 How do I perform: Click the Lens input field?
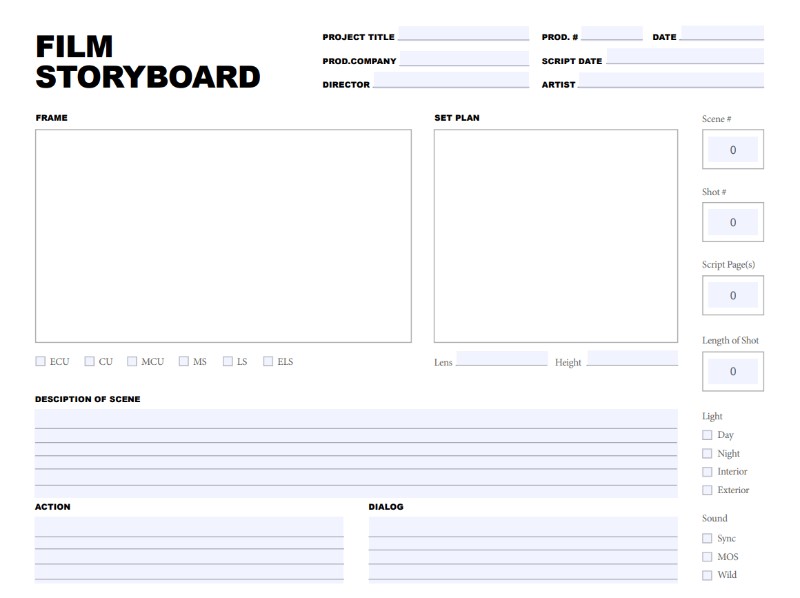[x=502, y=358]
